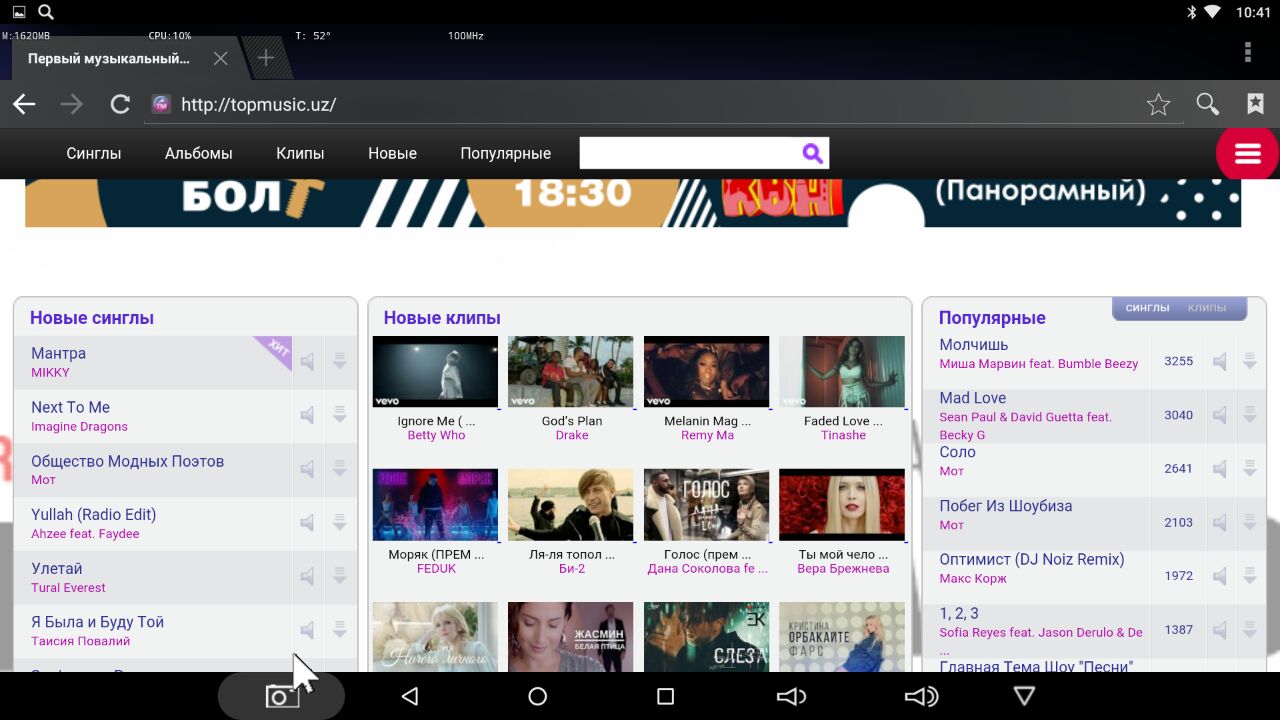This screenshot has width=1280, height=720.
Task: Raise volume with the navigation bar icon
Action: tap(921, 697)
